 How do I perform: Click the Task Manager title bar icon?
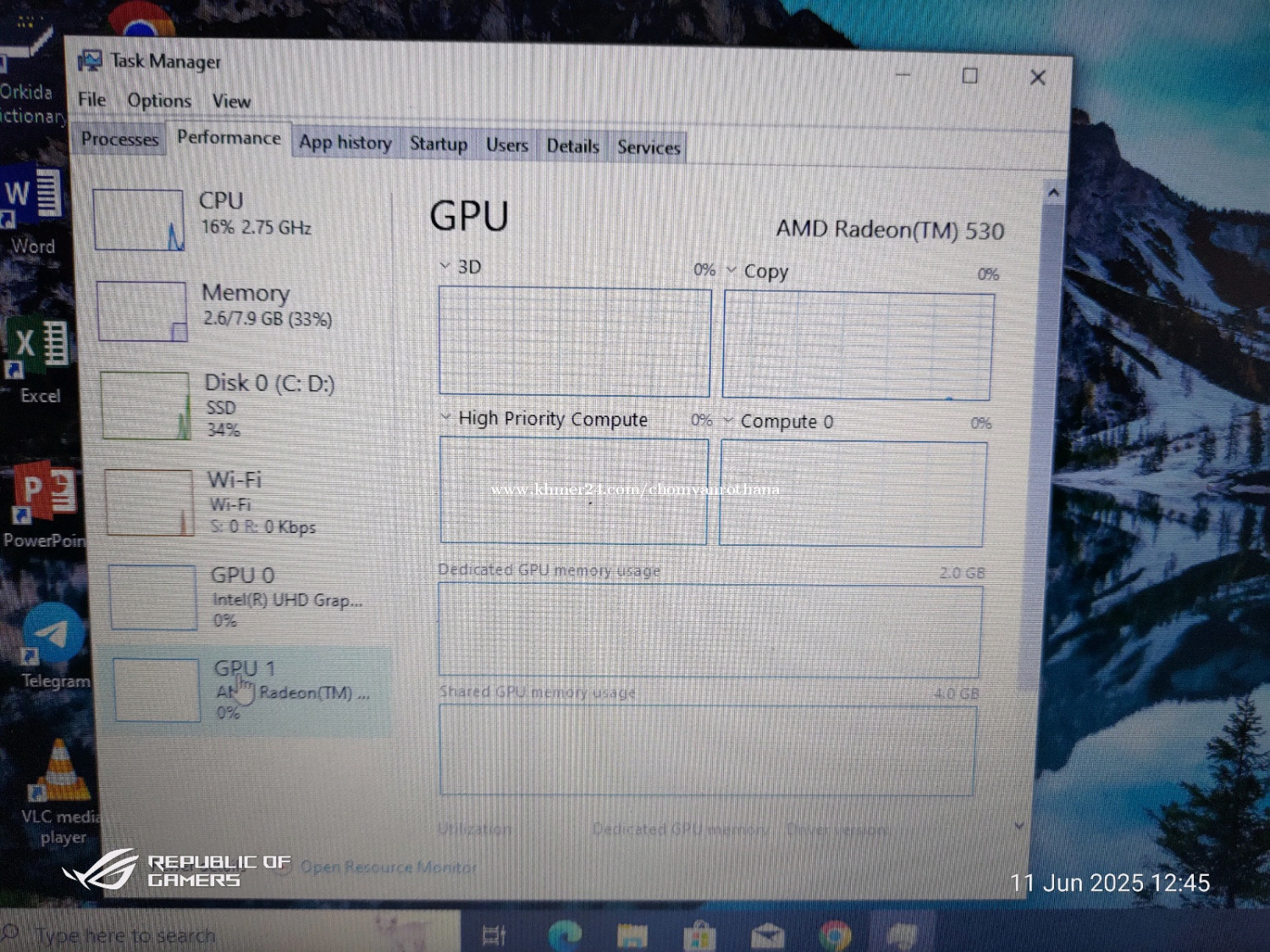90,61
